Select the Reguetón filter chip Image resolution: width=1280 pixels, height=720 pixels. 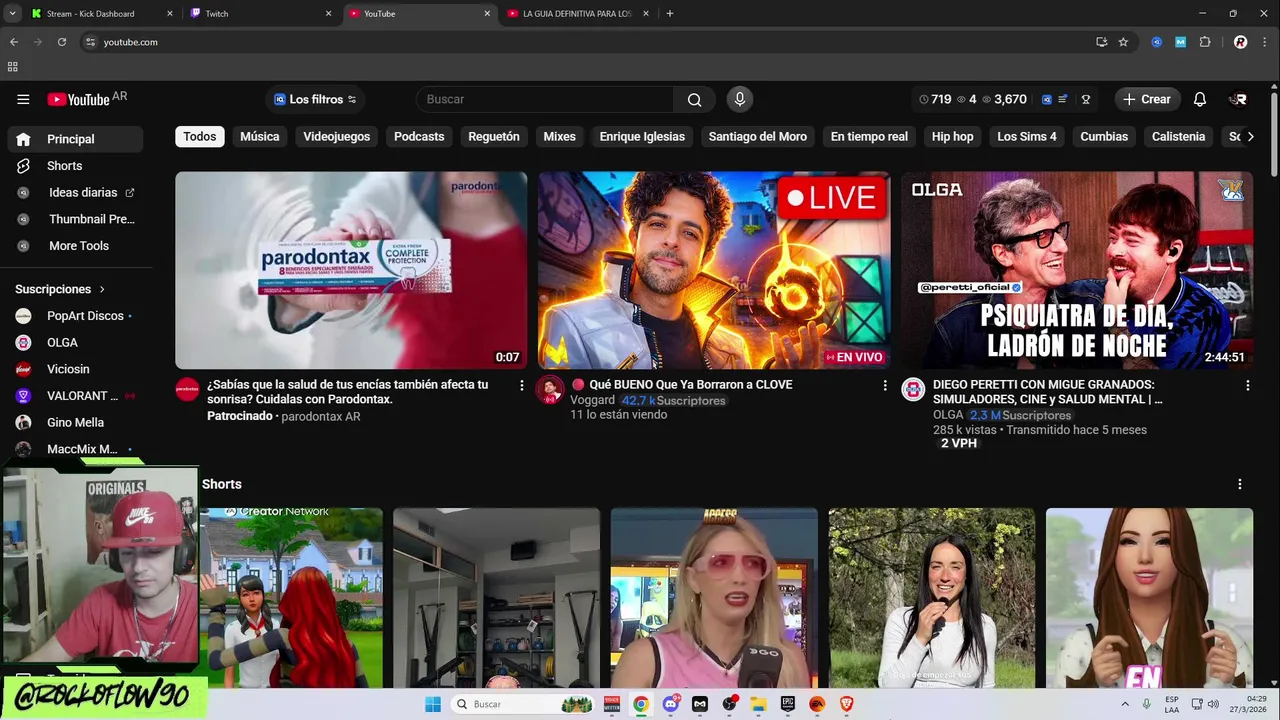[494, 136]
